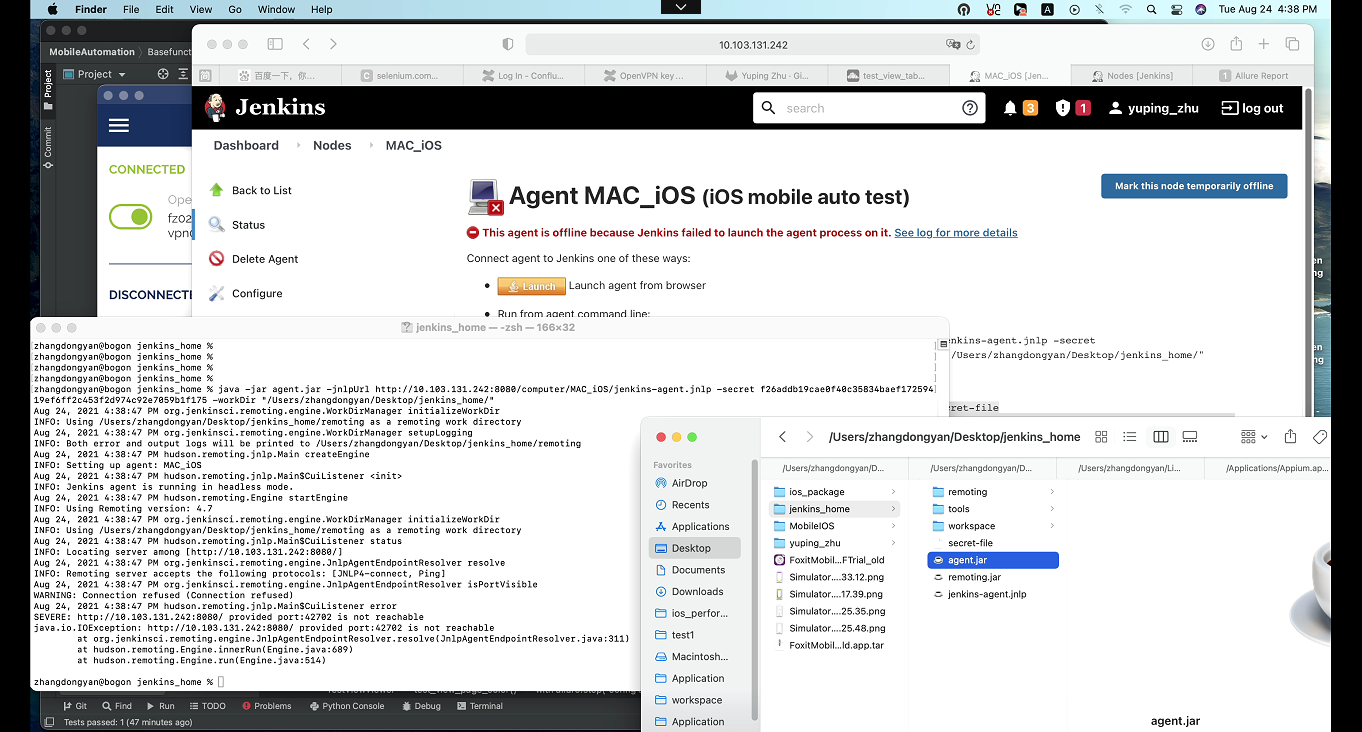Select remoting.jar file in Finder

[x=974, y=577]
